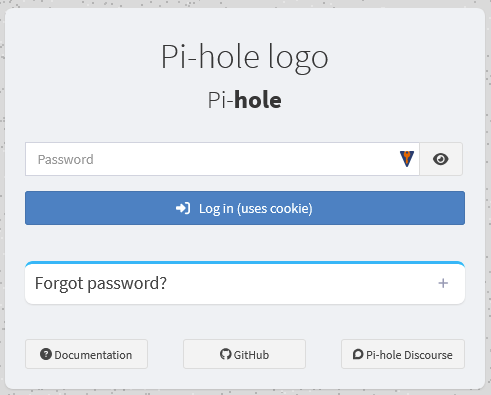Click the GitHub octocat icon
The image size is (491, 395).
point(226,354)
